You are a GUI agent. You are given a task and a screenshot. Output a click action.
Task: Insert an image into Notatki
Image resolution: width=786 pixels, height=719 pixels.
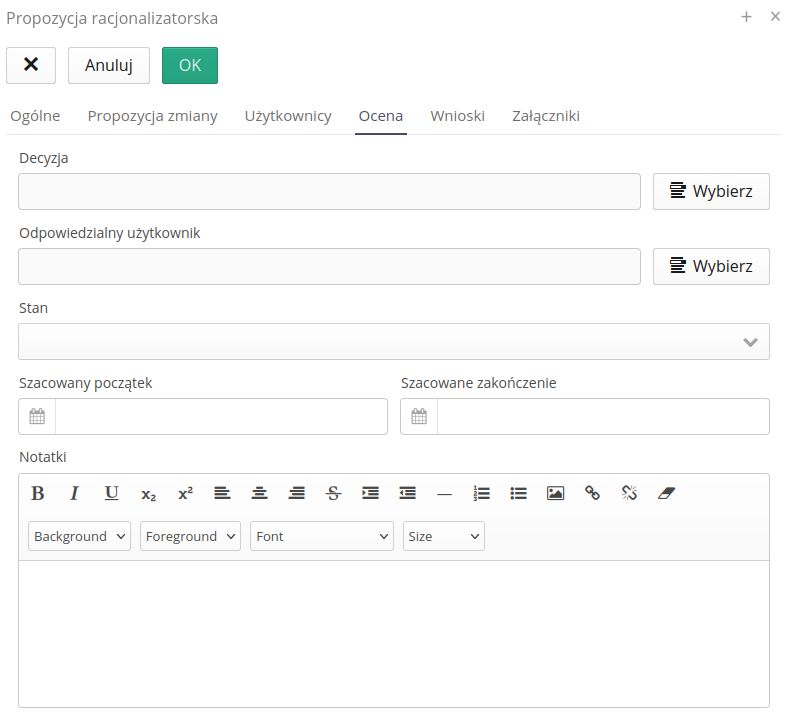tap(555, 493)
